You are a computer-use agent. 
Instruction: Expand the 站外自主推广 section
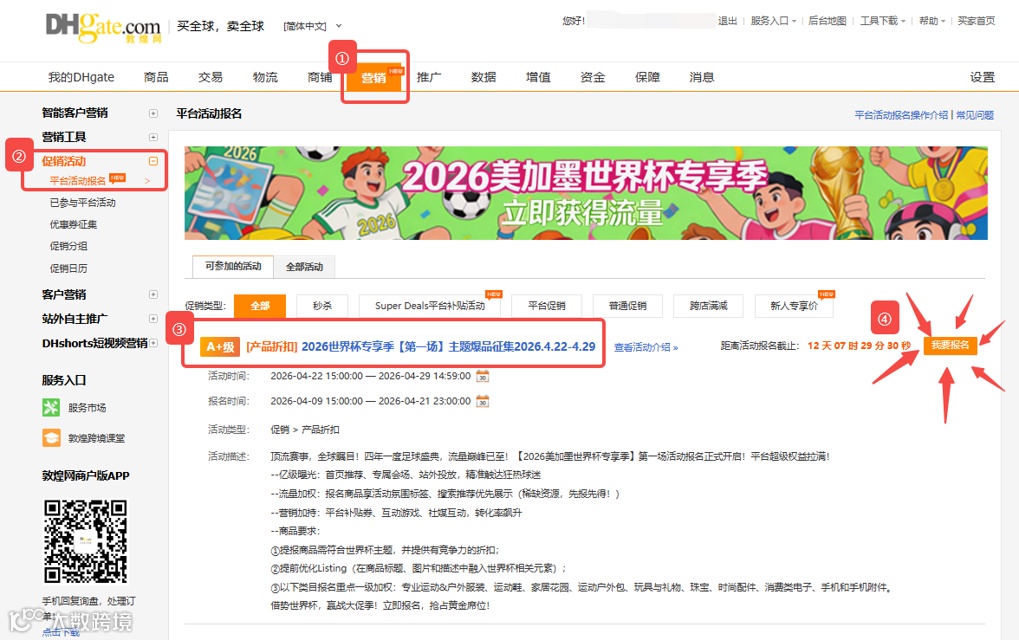pyautogui.click(x=153, y=318)
